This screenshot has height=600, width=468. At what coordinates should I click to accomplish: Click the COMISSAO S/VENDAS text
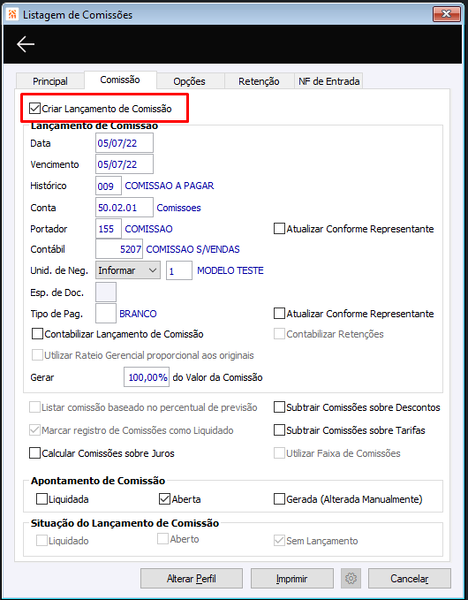[193, 249]
